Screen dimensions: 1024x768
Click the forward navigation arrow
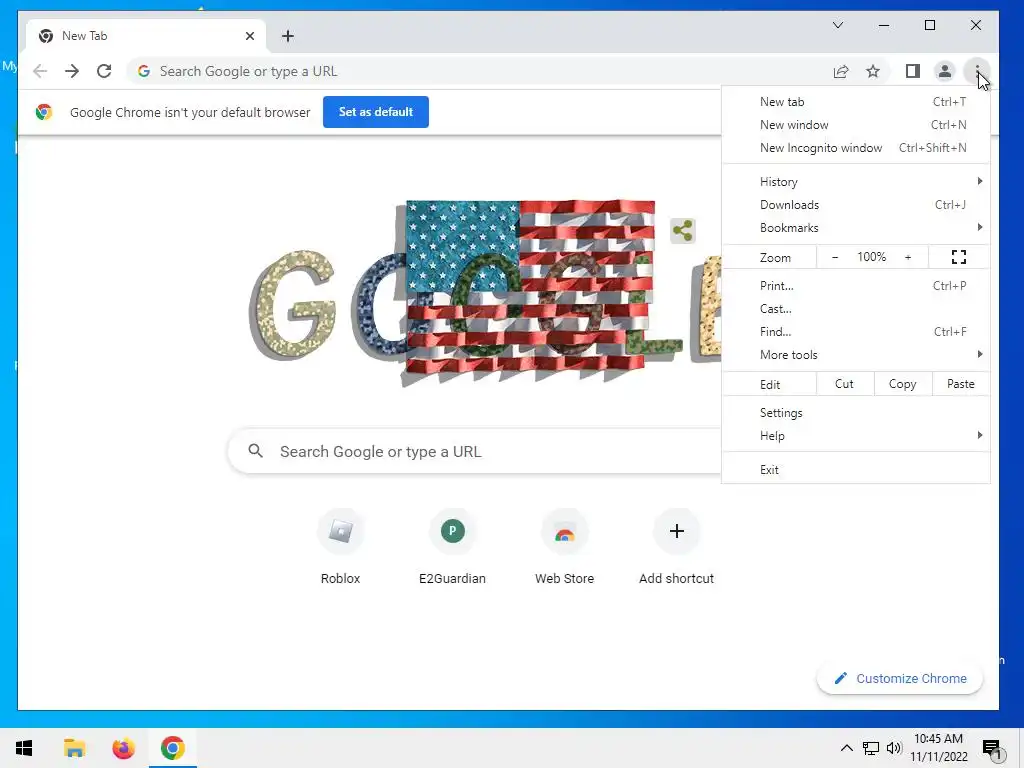pos(72,71)
